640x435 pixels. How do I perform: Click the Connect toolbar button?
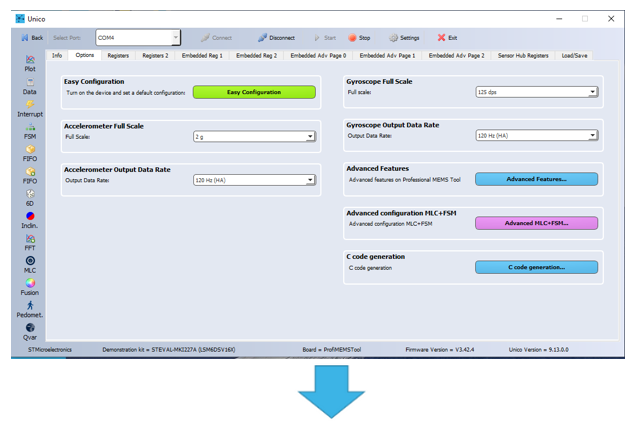click(x=216, y=38)
